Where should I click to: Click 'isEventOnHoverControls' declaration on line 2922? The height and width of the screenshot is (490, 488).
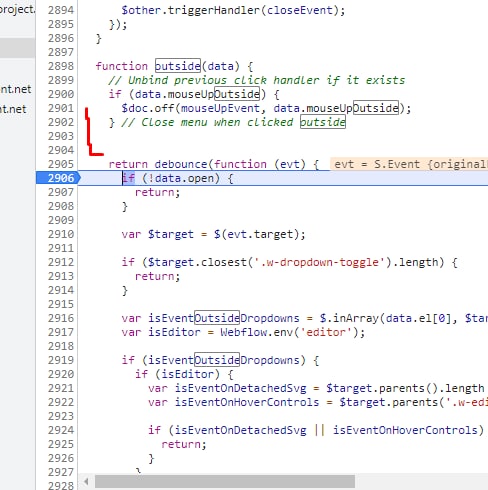[x=247, y=402]
